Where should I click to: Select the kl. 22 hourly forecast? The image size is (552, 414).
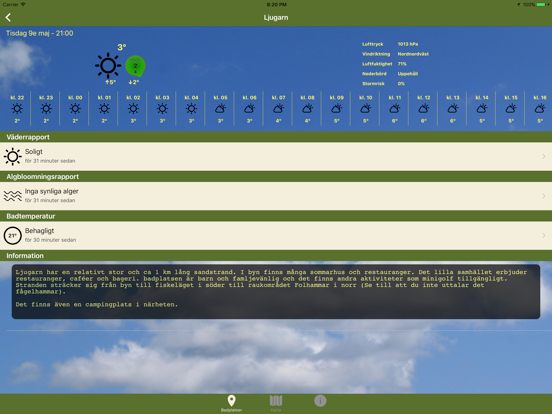click(17, 109)
